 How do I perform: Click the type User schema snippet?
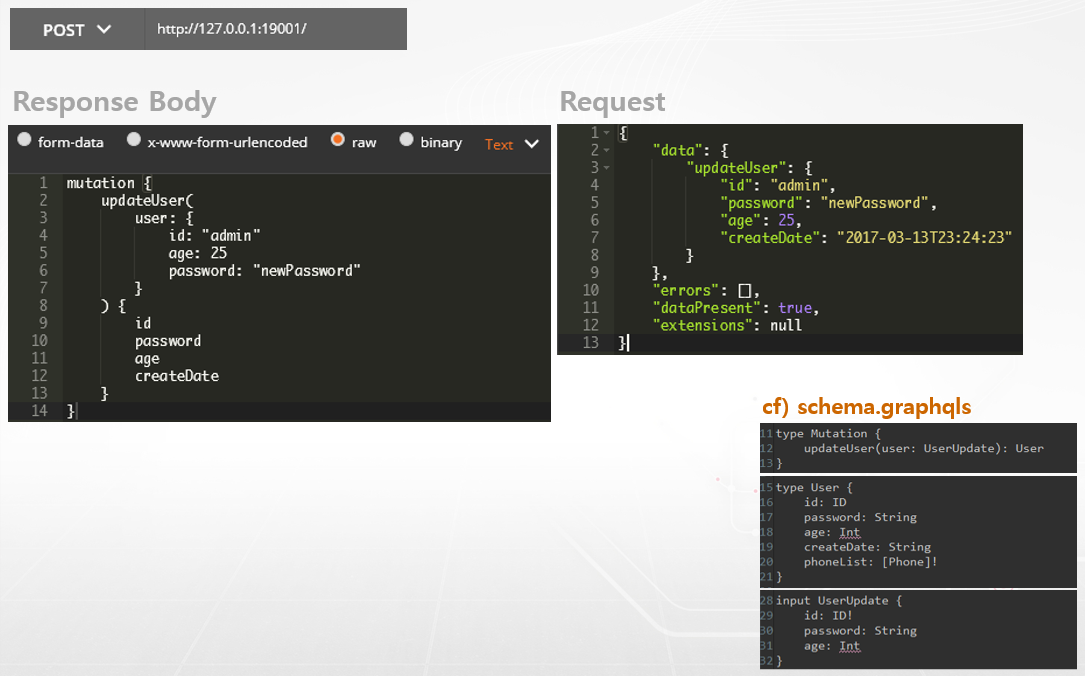(x=918, y=532)
